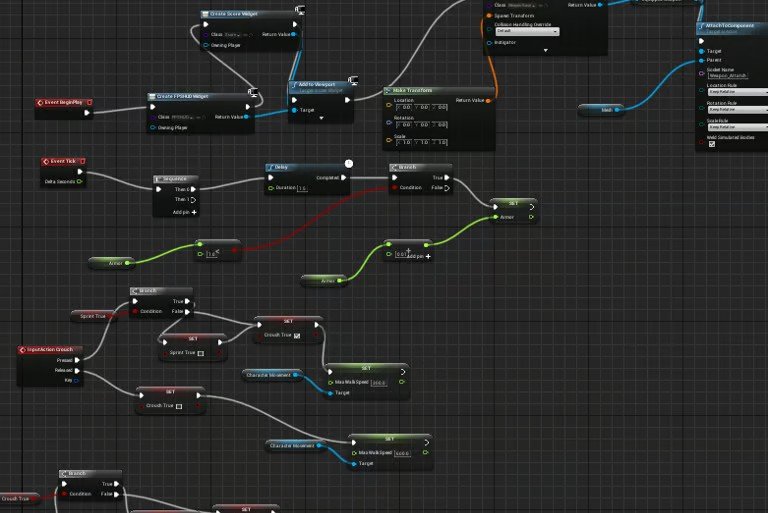The height and width of the screenshot is (513, 768).
Task: Click Delay node Completed output pin
Action: pos(343,177)
